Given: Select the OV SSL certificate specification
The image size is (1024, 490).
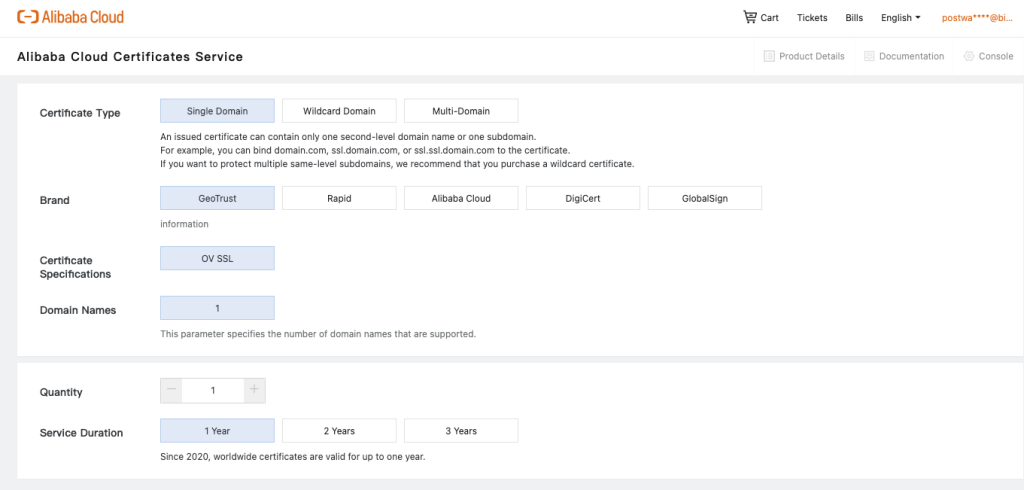Looking at the screenshot, I should pyautogui.click(x=217, y=258).
